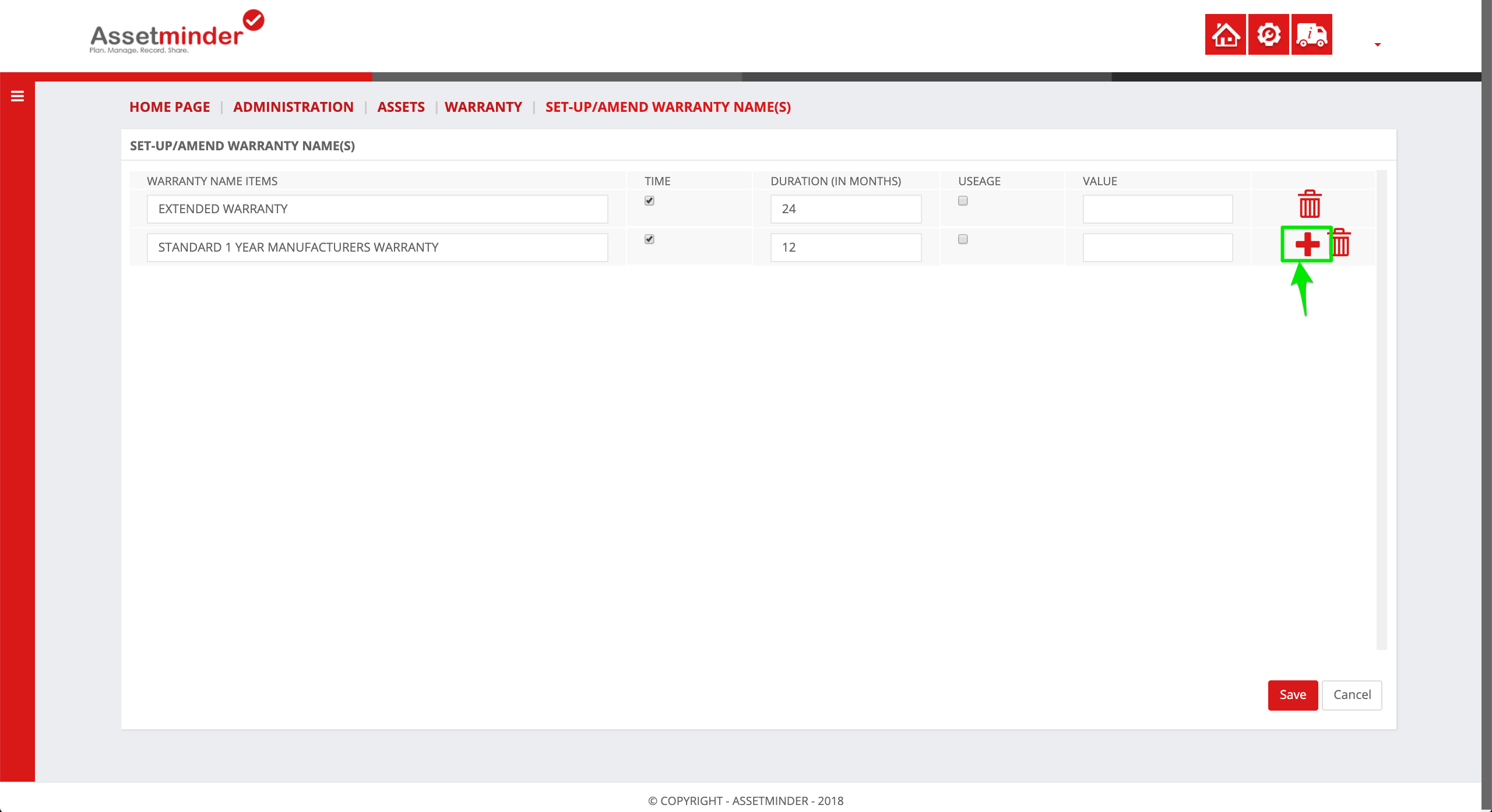The image size is (1492, 812).
Task: Click Value field for Standard 1 Year Warranty
Action: [x=1157, y=248]
